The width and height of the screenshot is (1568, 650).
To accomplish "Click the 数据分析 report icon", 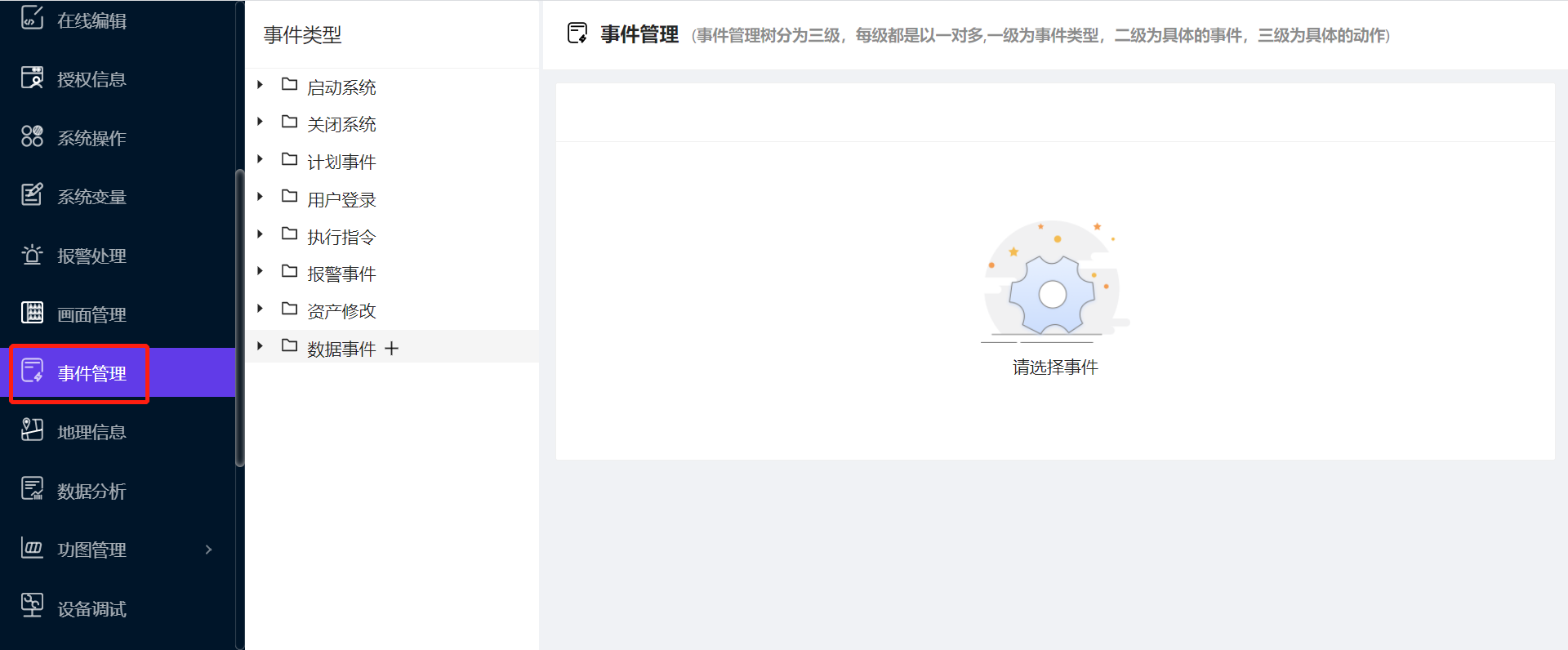I will pos(32,488).
